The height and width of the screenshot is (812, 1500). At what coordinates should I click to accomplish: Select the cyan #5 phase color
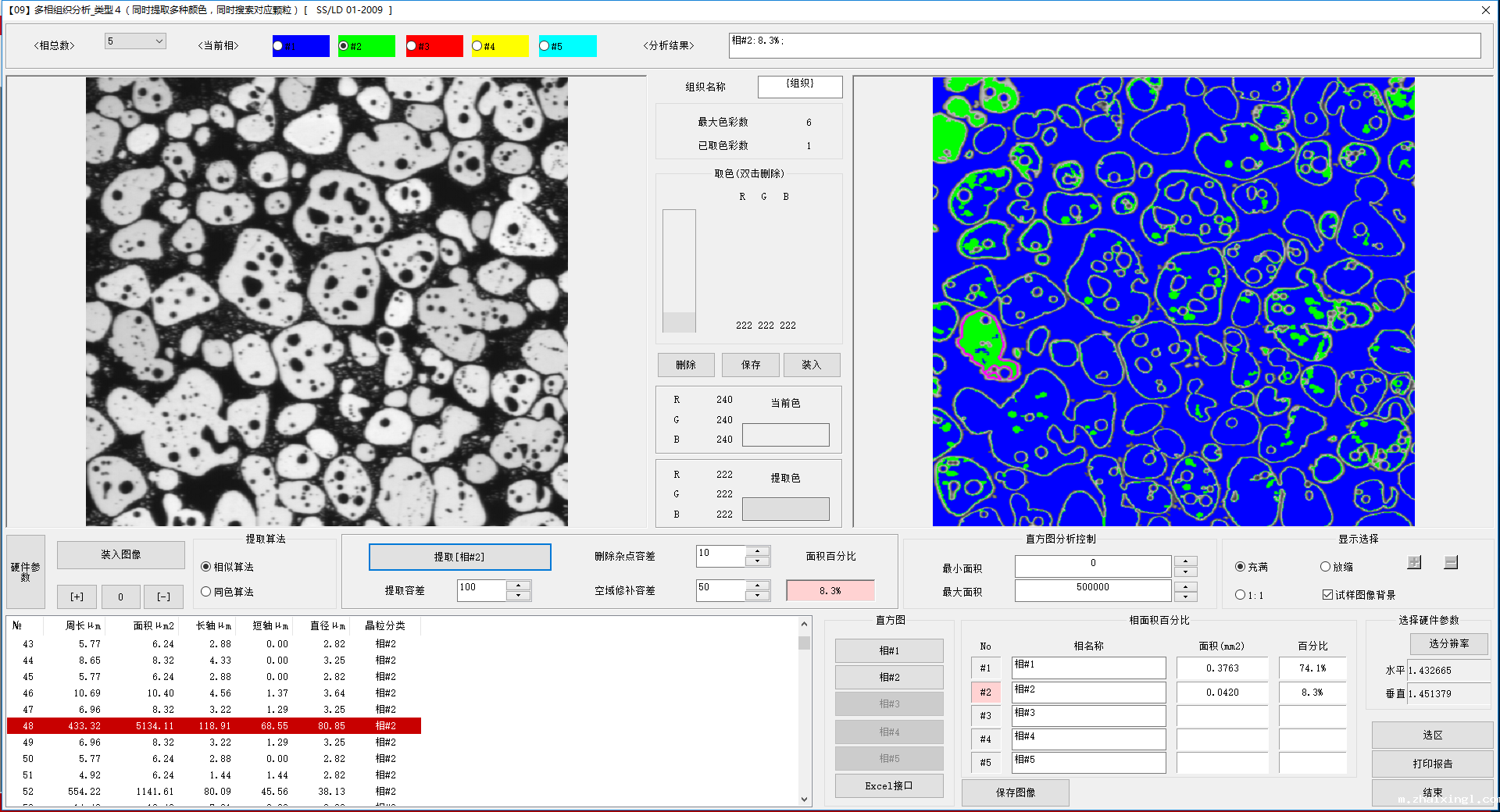(x=545, y=46)
